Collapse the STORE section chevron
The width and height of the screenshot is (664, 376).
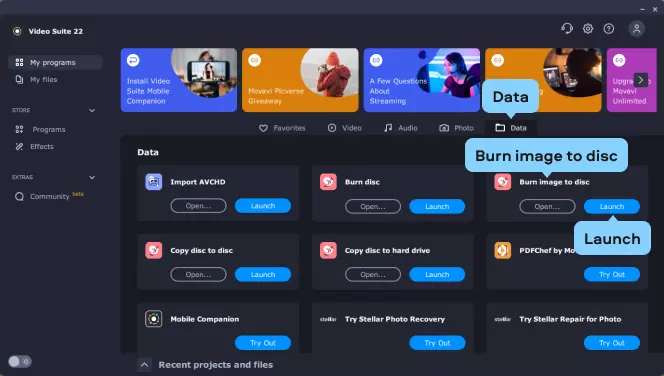pyautogui.click(x=92, y=111)
